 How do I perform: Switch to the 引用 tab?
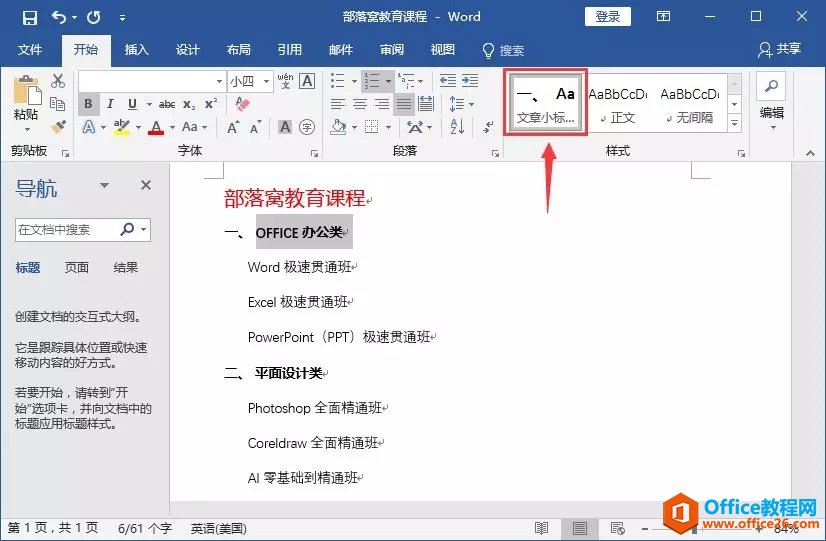pos(290,50)
